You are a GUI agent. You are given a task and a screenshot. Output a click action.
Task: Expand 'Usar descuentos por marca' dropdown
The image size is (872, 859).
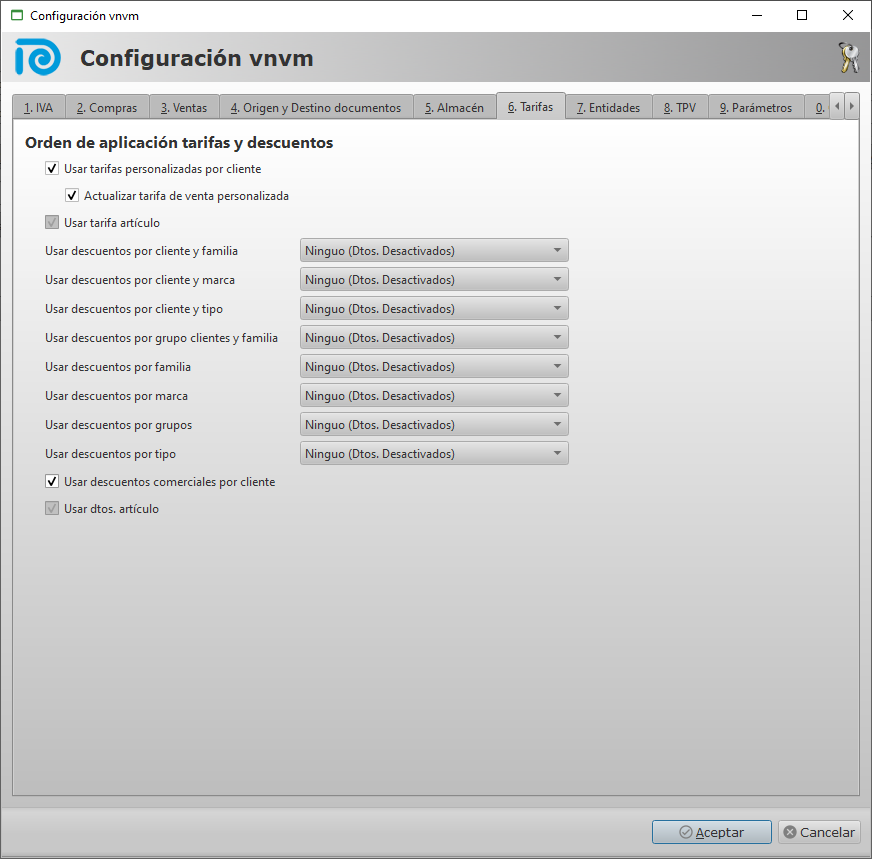pyautogui.click(x=434, y=396)
